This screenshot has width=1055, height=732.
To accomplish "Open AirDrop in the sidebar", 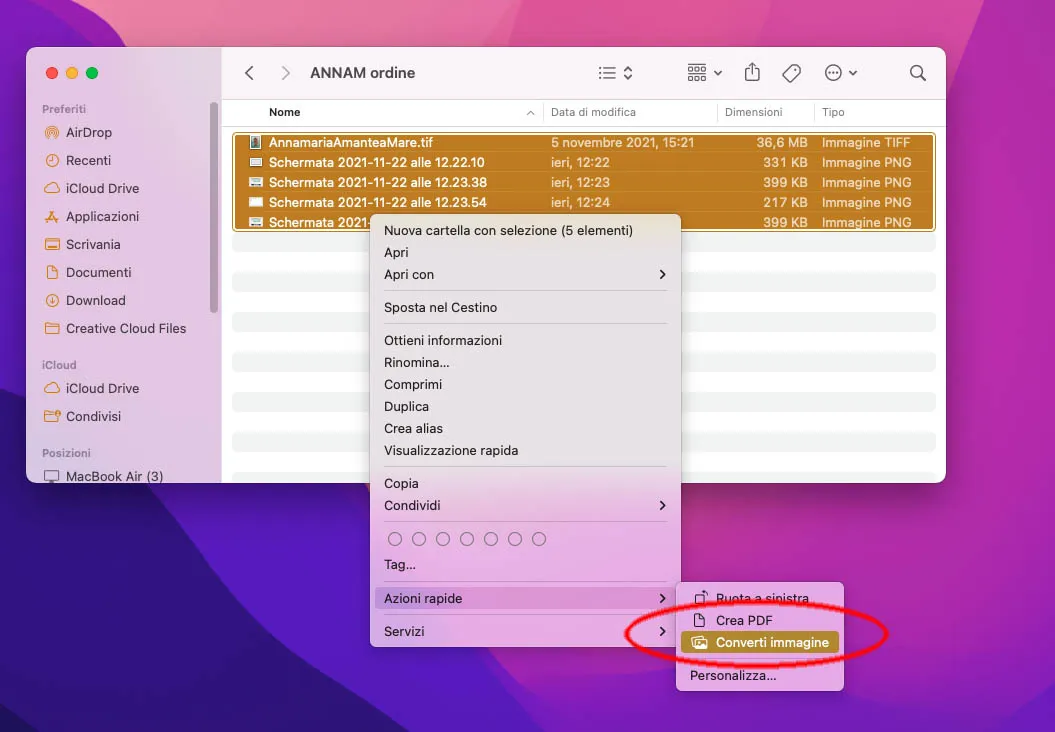I will point(88,132).
